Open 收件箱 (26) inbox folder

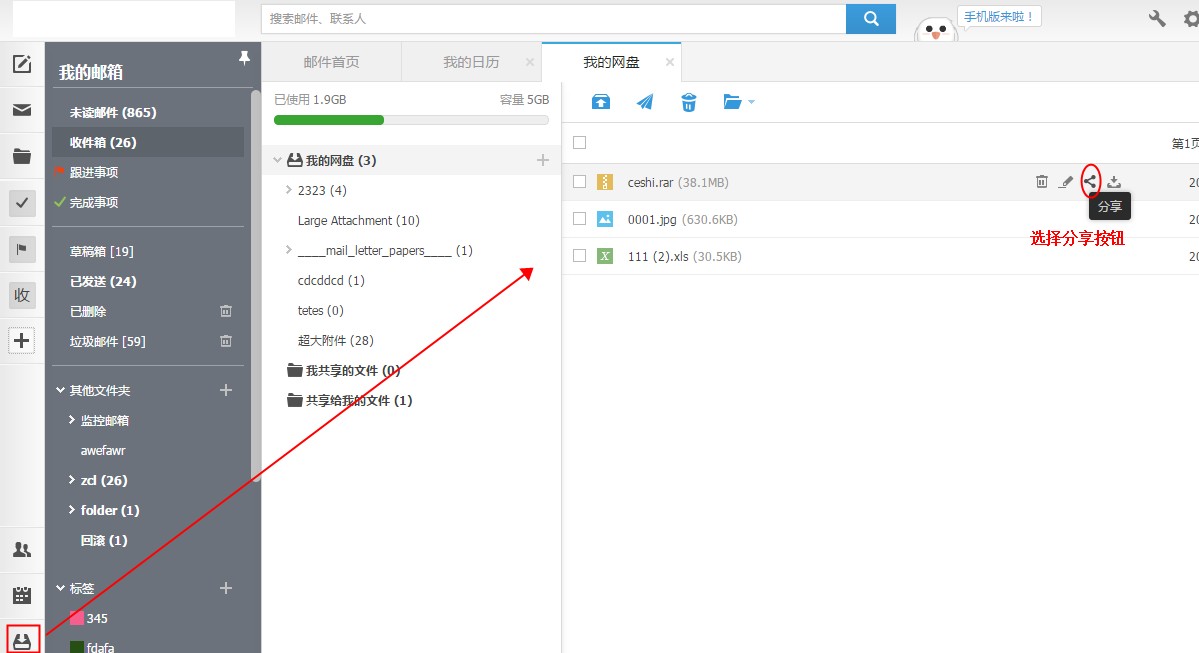103,142
